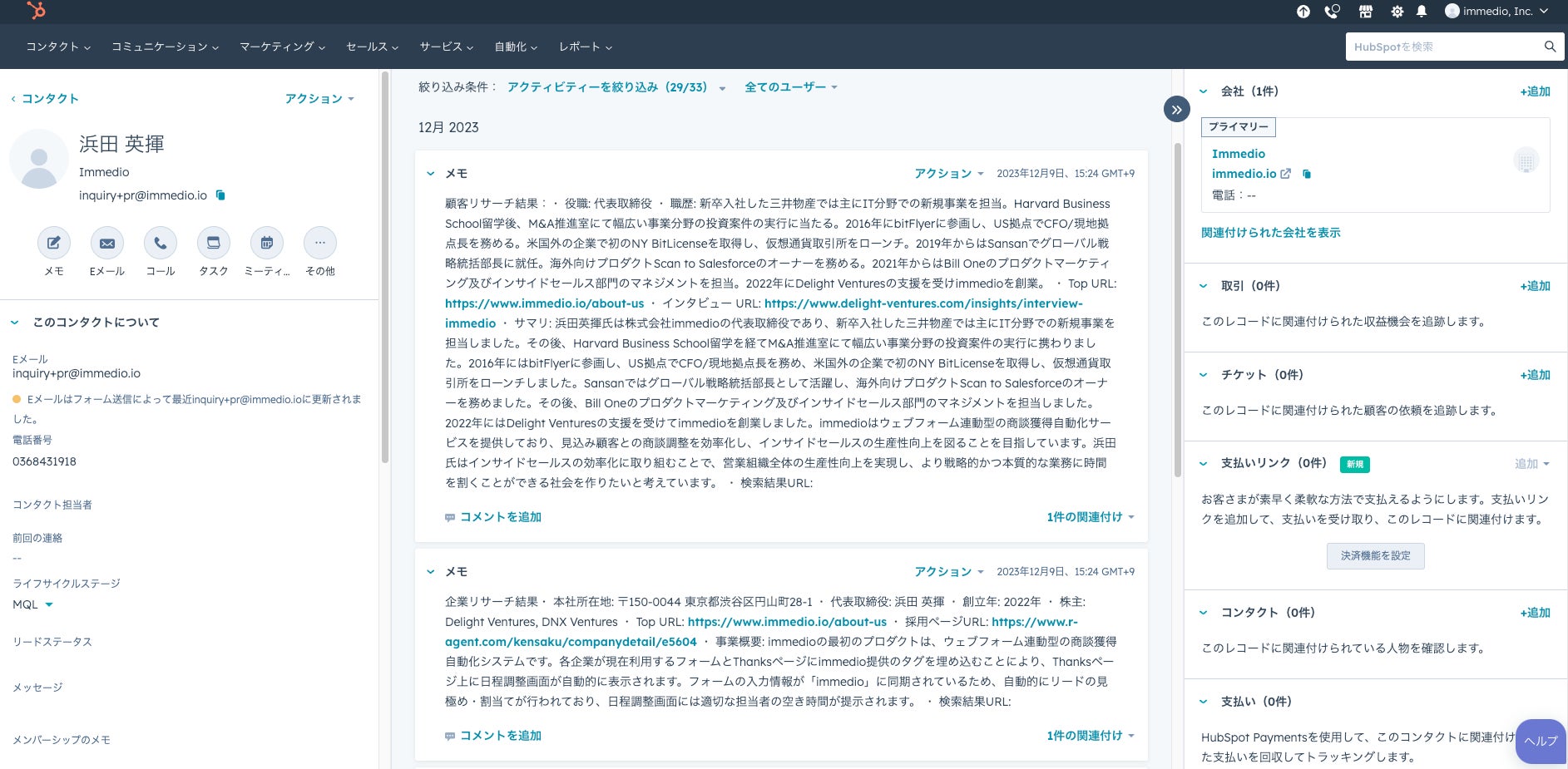Open the コンタクト navigation menu
The image size is (1568, 769).
click(58, 47)
